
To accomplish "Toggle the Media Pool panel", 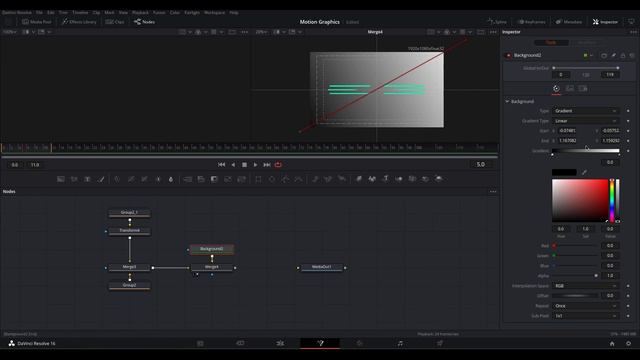I will click(37, 22).
